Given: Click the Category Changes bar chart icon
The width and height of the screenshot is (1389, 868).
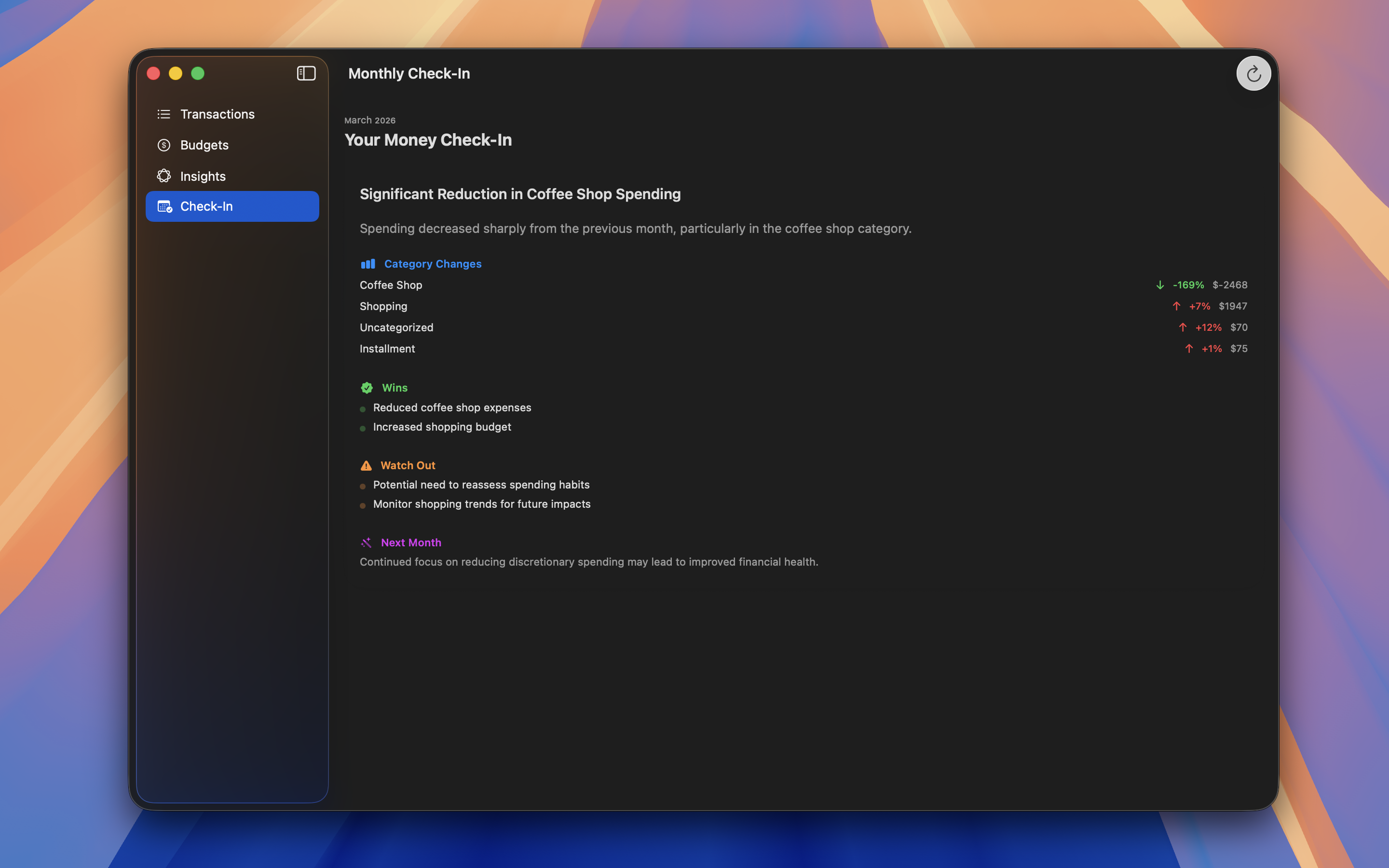Looking at the screenshot, I should tap(368, 264).
